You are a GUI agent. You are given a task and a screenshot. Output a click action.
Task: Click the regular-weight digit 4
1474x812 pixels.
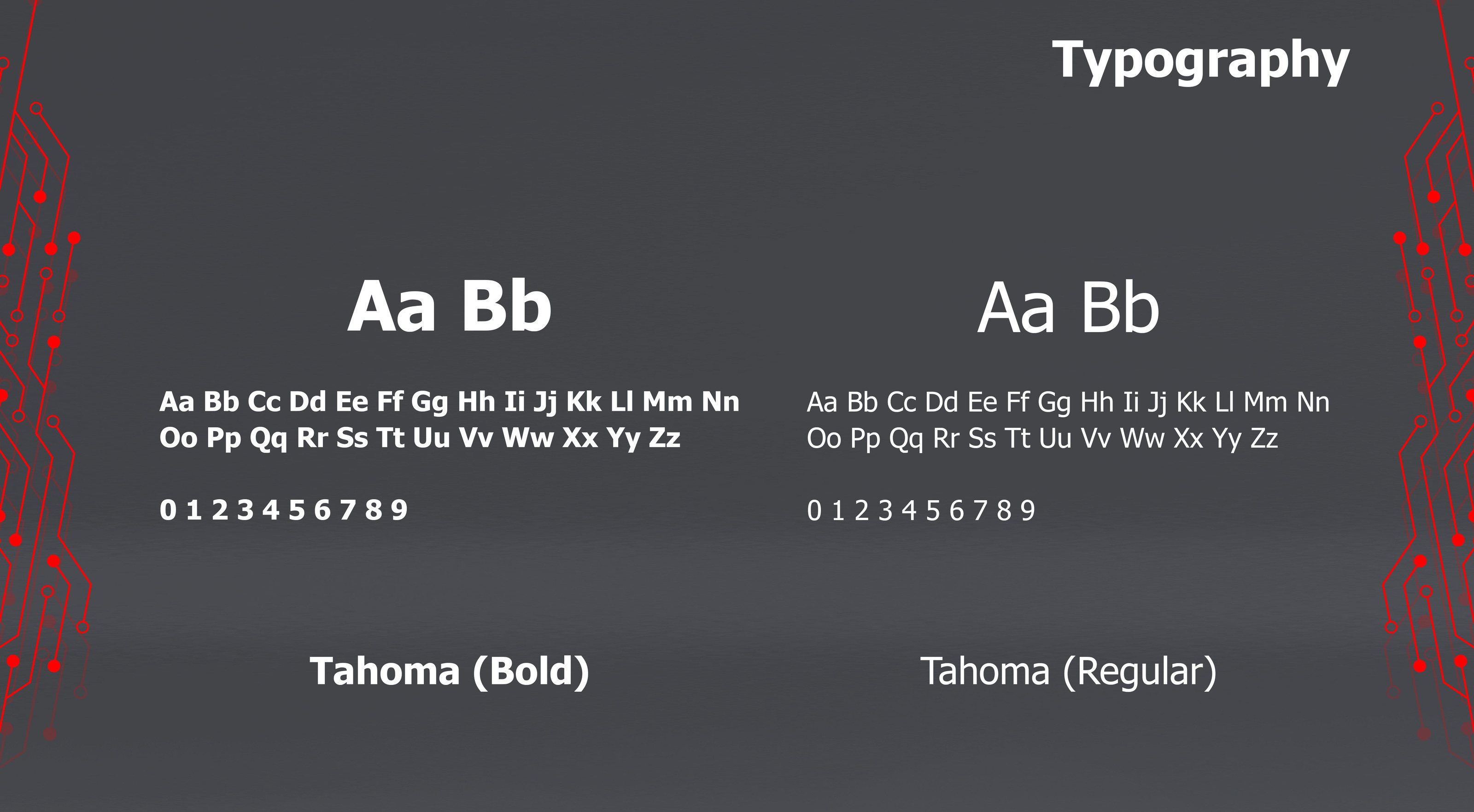pos(909,510)
